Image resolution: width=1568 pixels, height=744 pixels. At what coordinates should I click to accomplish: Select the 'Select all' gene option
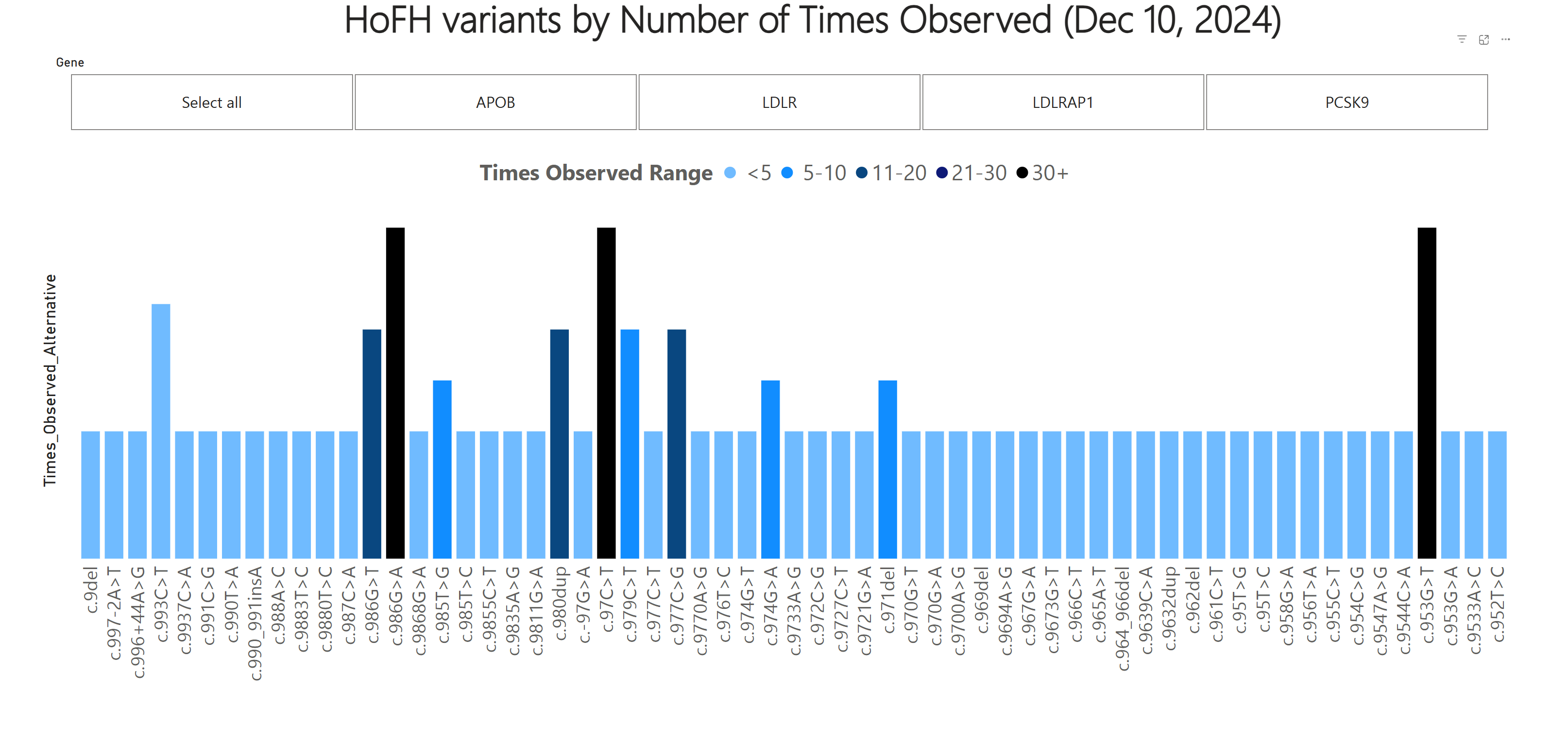click(212, 102)
